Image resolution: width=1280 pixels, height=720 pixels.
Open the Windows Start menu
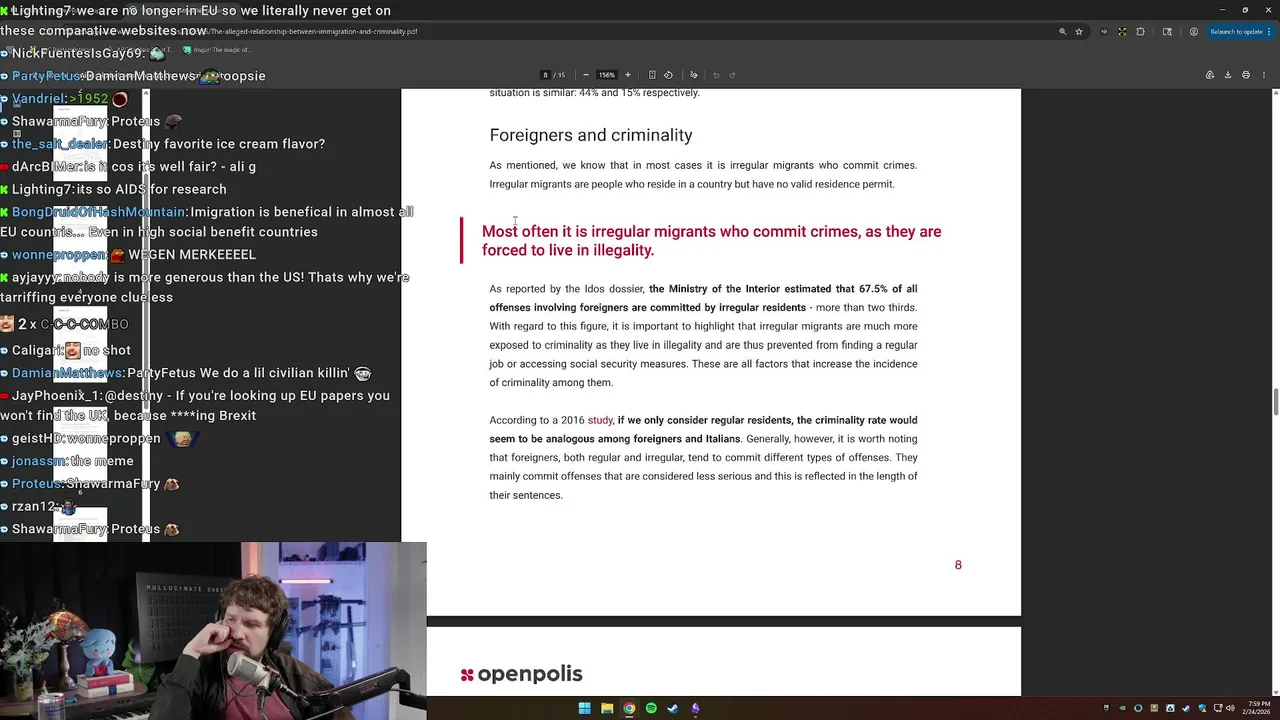pos(584,708)
